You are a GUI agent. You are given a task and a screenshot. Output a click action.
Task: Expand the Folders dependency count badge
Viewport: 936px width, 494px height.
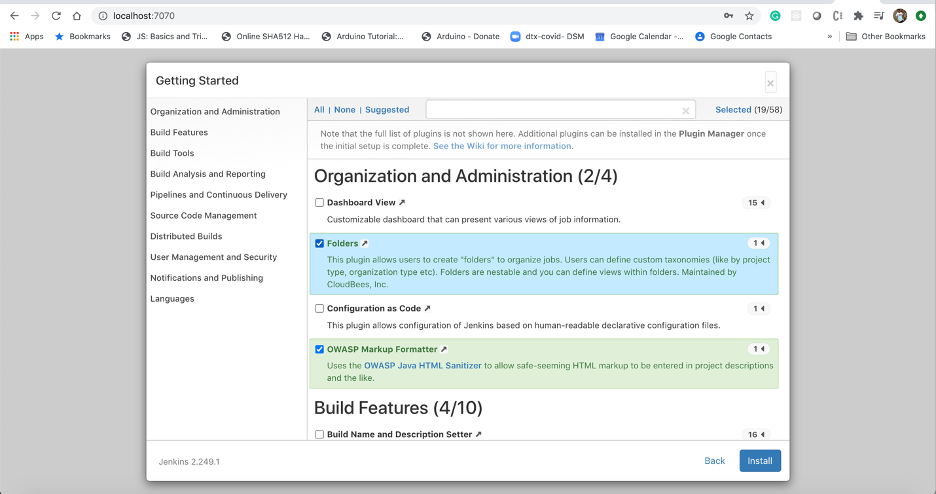pos(759,243)
